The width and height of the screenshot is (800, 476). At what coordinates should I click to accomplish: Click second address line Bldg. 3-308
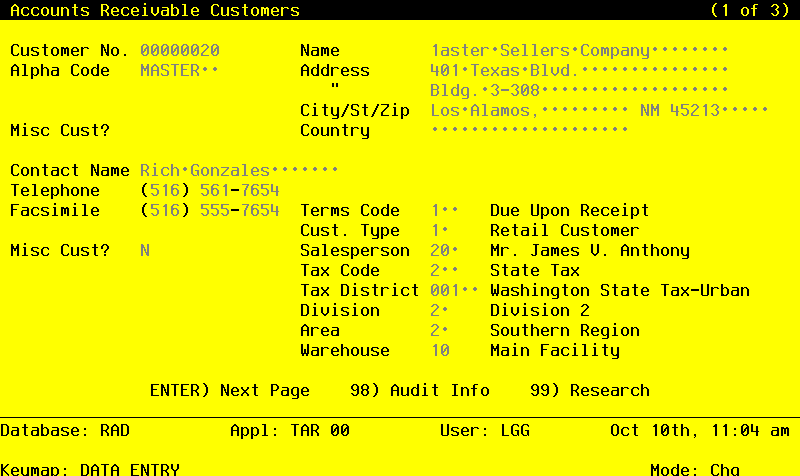click(x=580, y=90)
